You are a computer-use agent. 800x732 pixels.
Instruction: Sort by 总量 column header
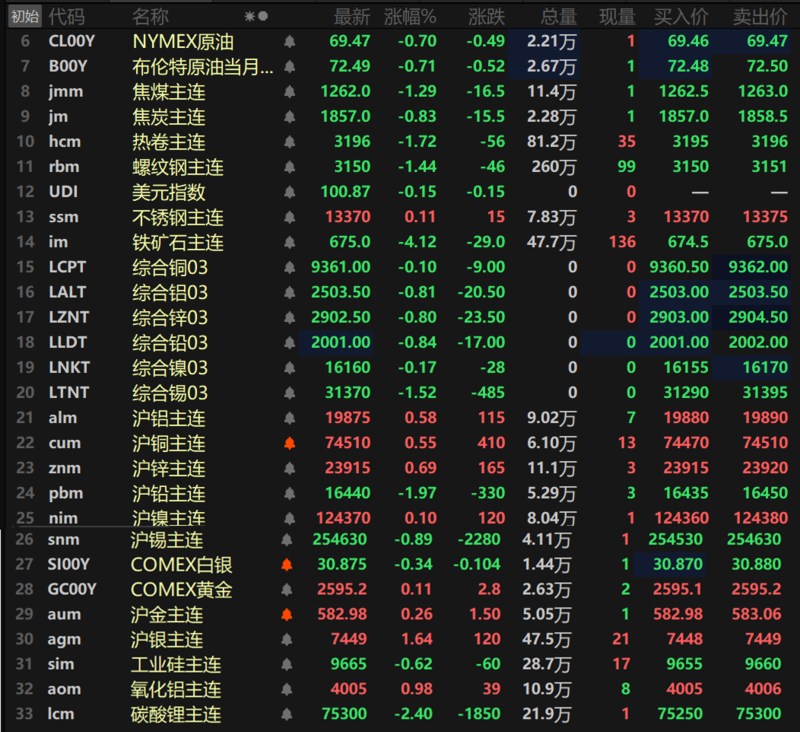tap(559, 17)
